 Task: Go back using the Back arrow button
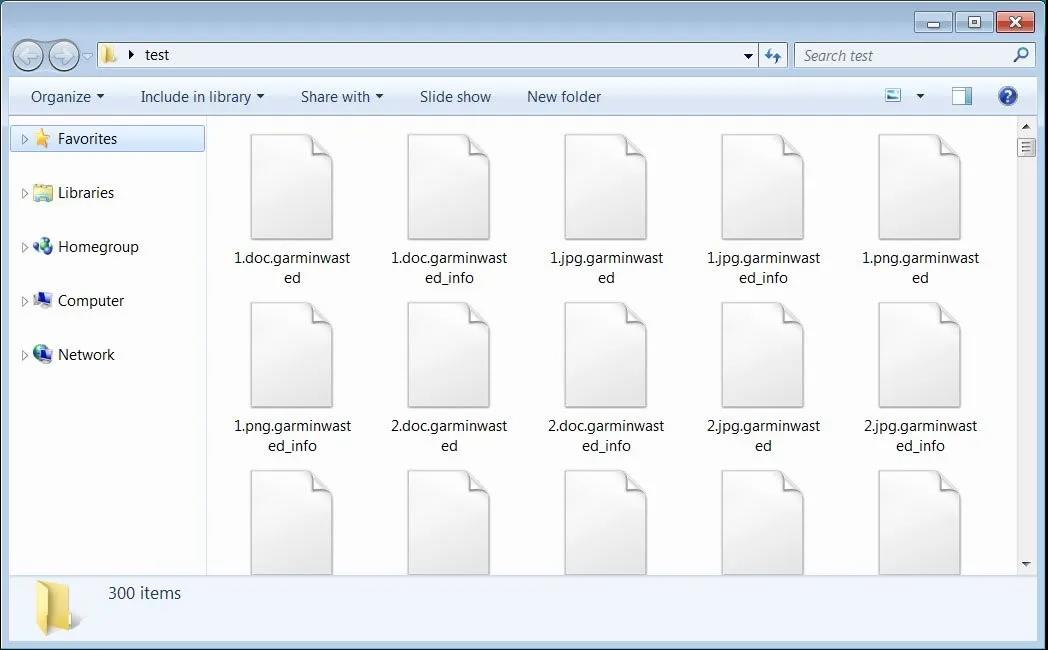28,55
